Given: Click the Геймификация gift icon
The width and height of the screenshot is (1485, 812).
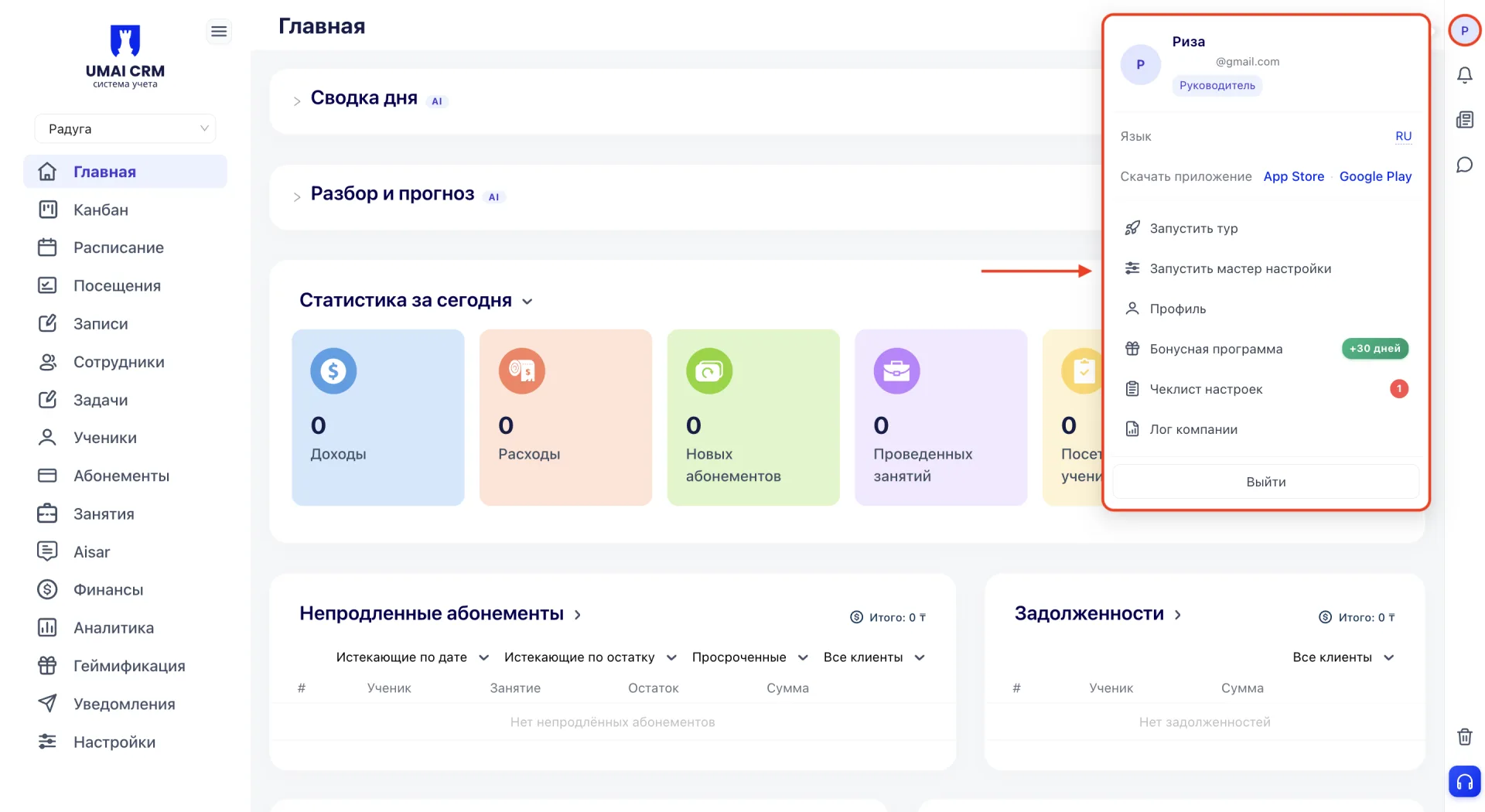Looking at the screenshot, I should pos(47,665).
